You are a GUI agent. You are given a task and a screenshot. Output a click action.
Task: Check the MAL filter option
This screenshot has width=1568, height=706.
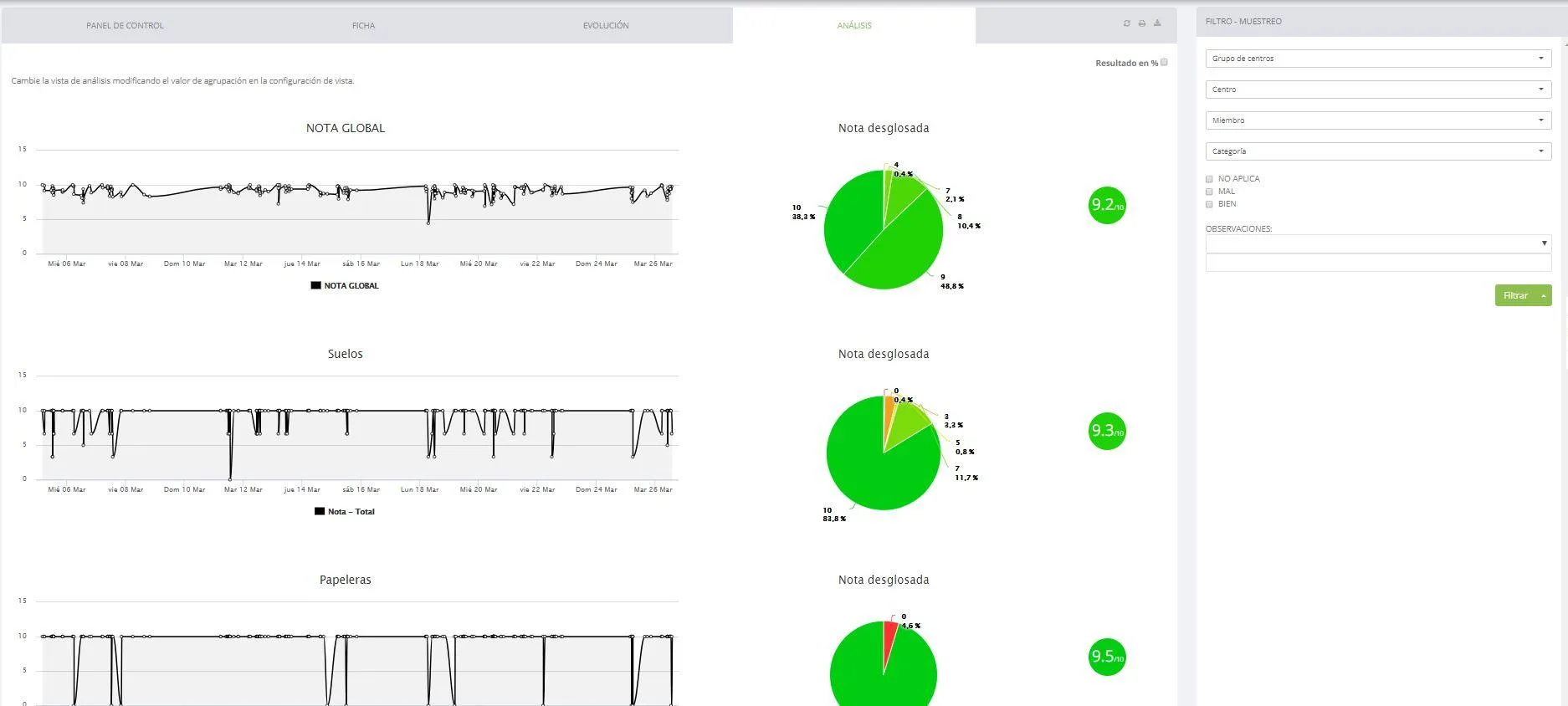tap(1209, 192)
